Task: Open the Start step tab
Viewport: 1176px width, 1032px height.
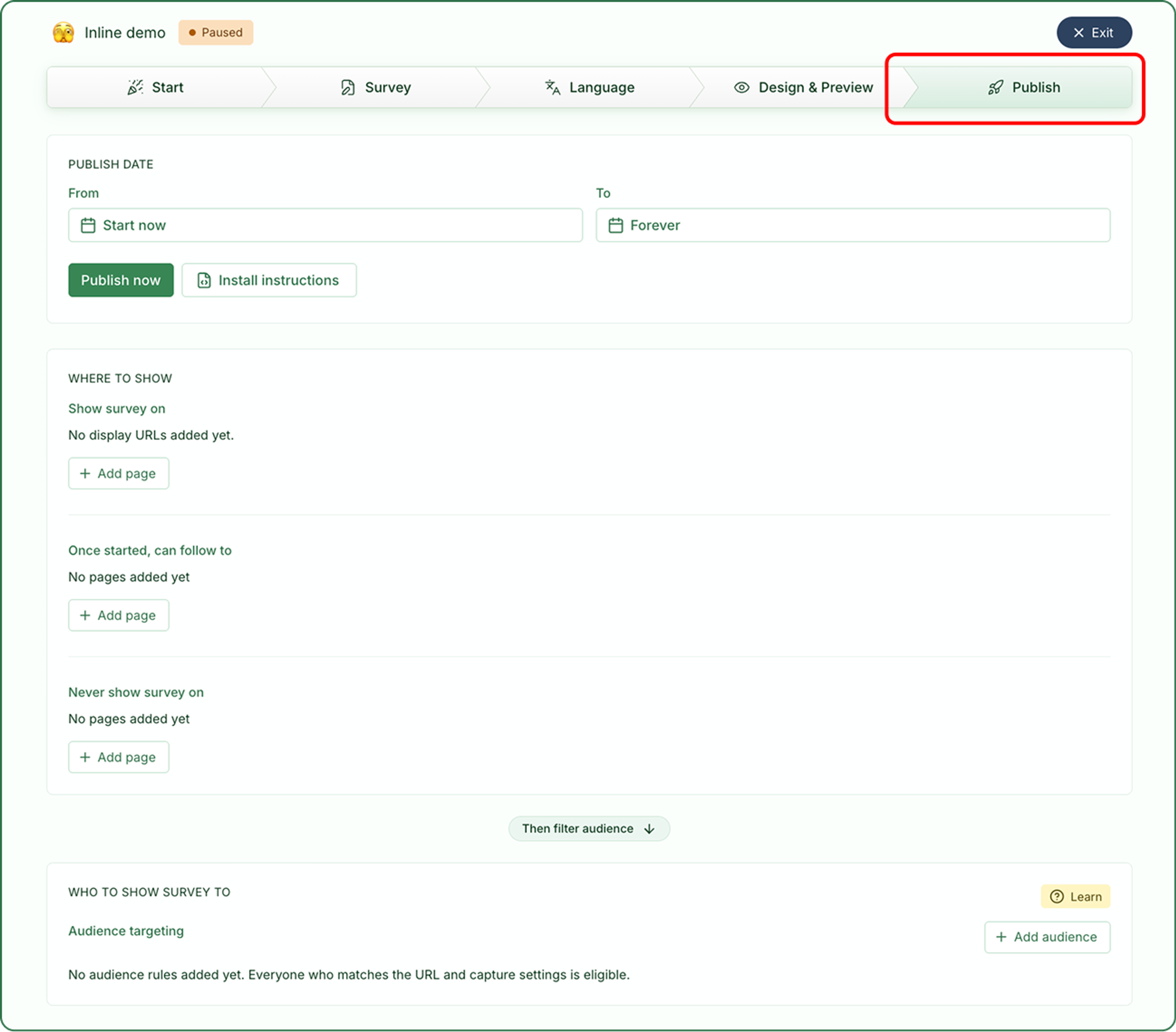Action: click(x=155, y=88)
